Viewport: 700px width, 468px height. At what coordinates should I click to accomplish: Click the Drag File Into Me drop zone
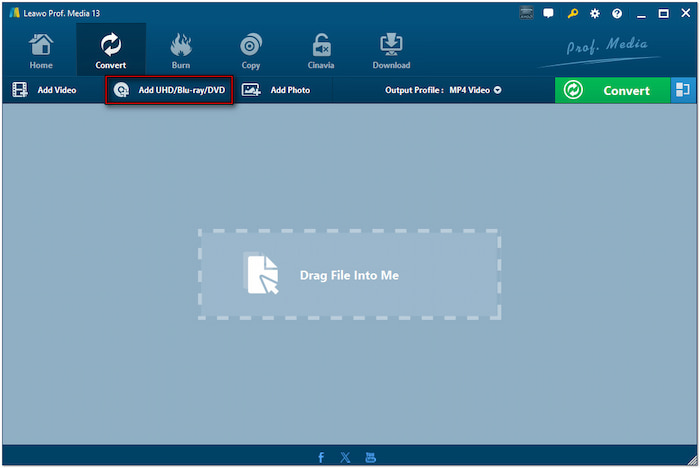[x=350, y=275]
